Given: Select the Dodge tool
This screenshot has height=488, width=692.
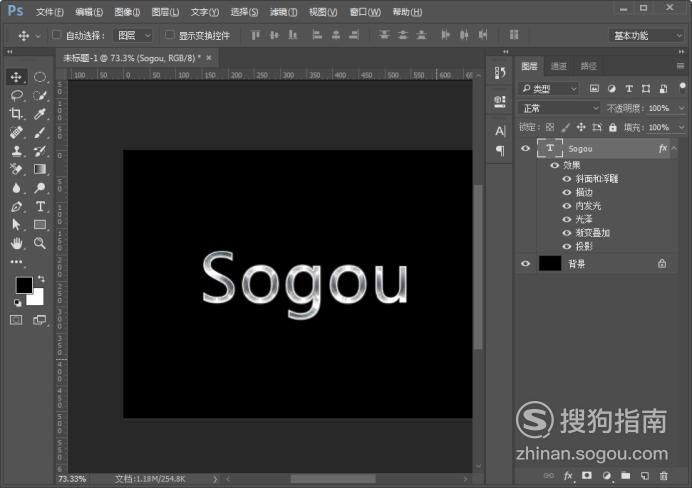Looking at the screenshot, I should (40, 188).
